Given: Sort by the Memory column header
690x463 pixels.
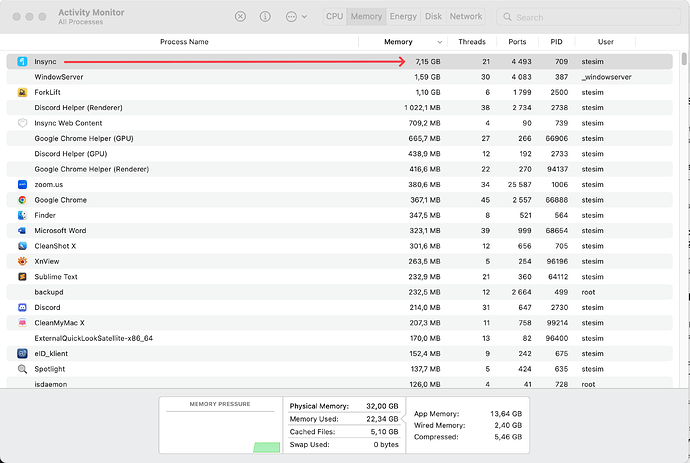Looking at the screenshot, I should pyautogui.click(x=398, y=42).
